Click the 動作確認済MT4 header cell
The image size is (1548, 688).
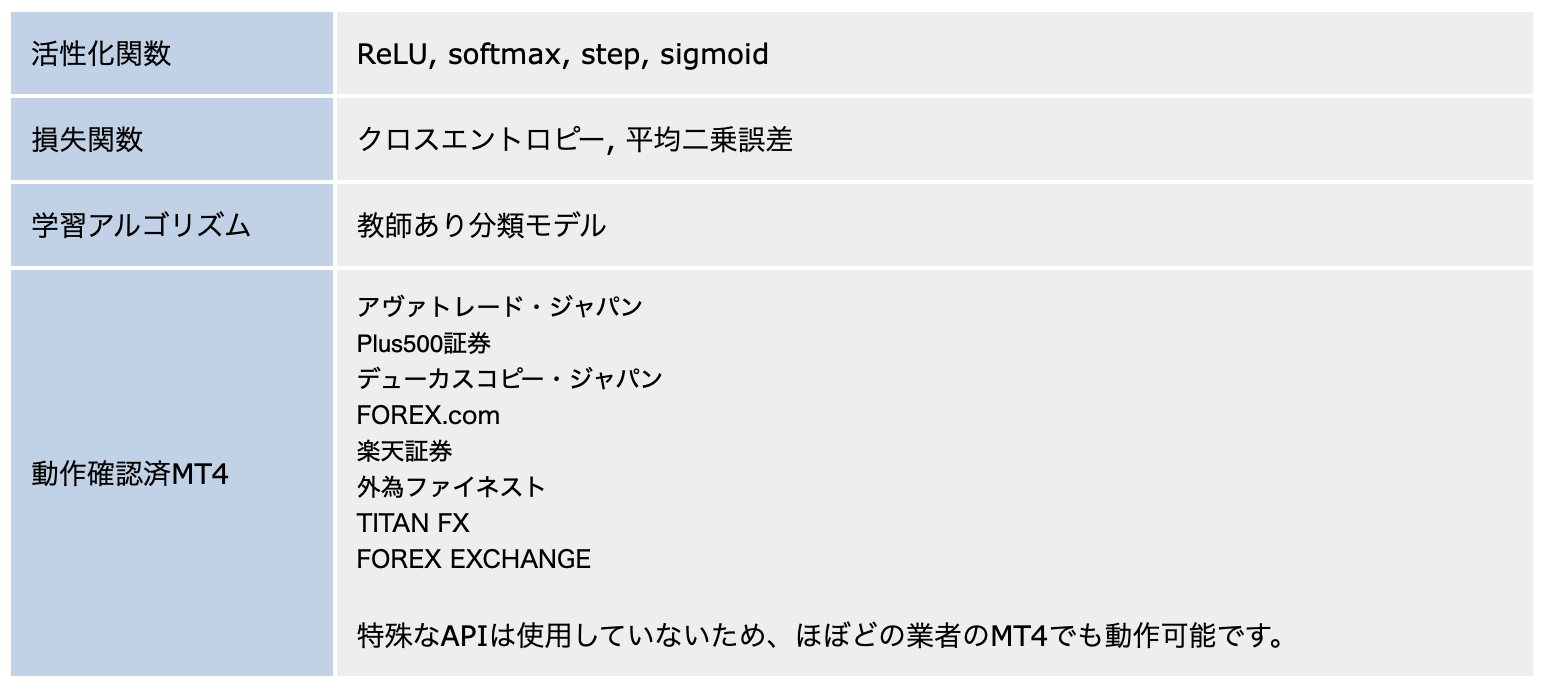pyautogui.click(x=130, y=474)
